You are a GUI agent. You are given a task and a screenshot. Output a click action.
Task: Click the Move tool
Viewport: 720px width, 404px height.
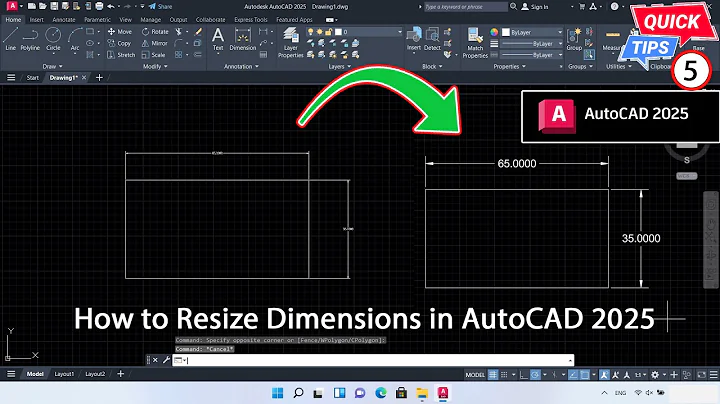tap(120, 32)
